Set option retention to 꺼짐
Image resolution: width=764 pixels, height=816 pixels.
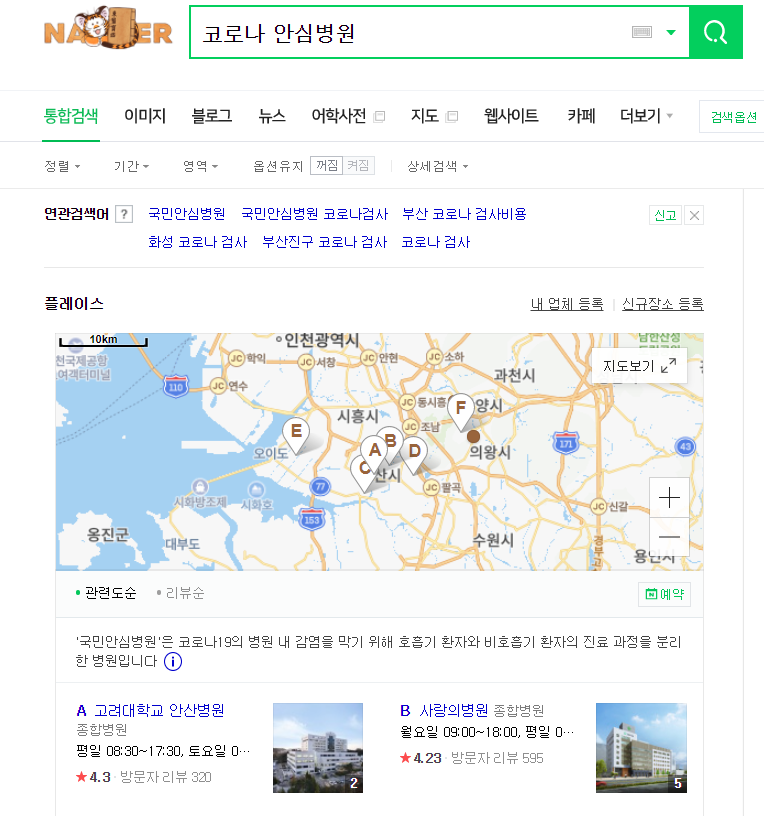click(x=327, y=165)
